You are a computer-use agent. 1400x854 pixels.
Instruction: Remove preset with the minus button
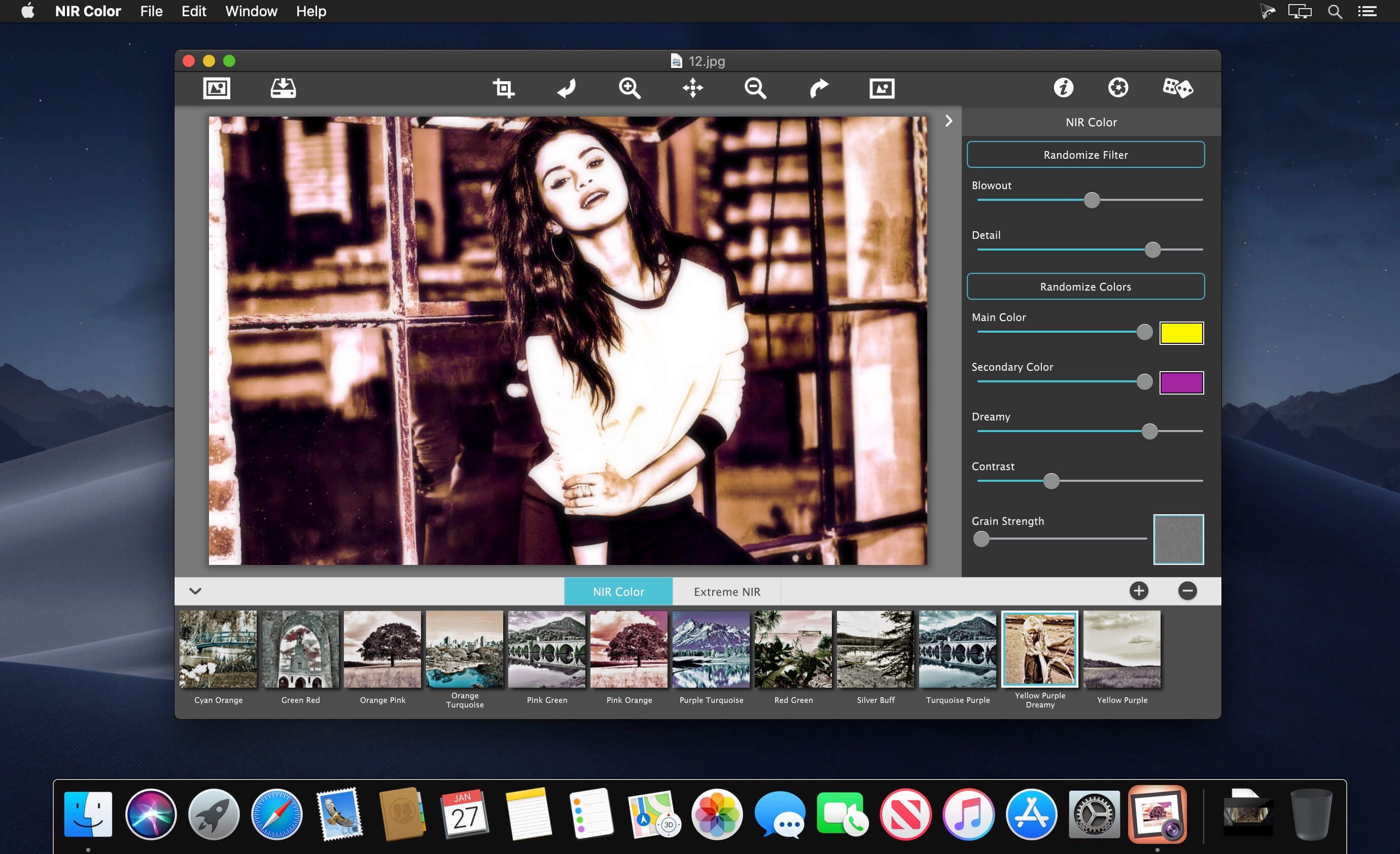click(1187, 591)
